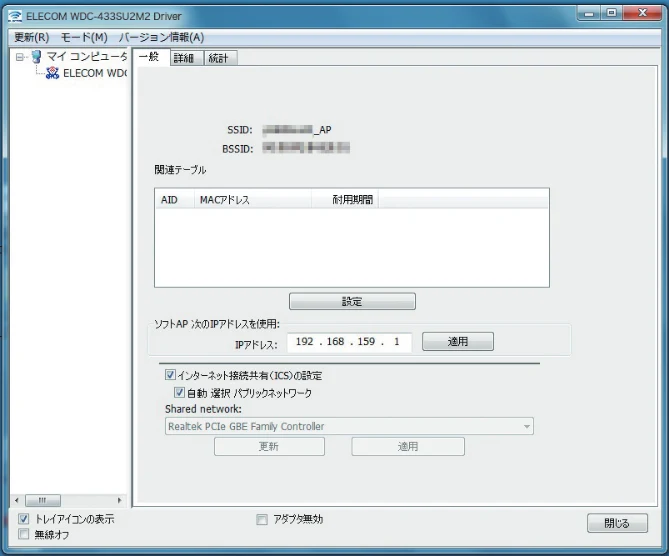Close the window with the X button
The image size is (669, 556).
tap(642, 13)
